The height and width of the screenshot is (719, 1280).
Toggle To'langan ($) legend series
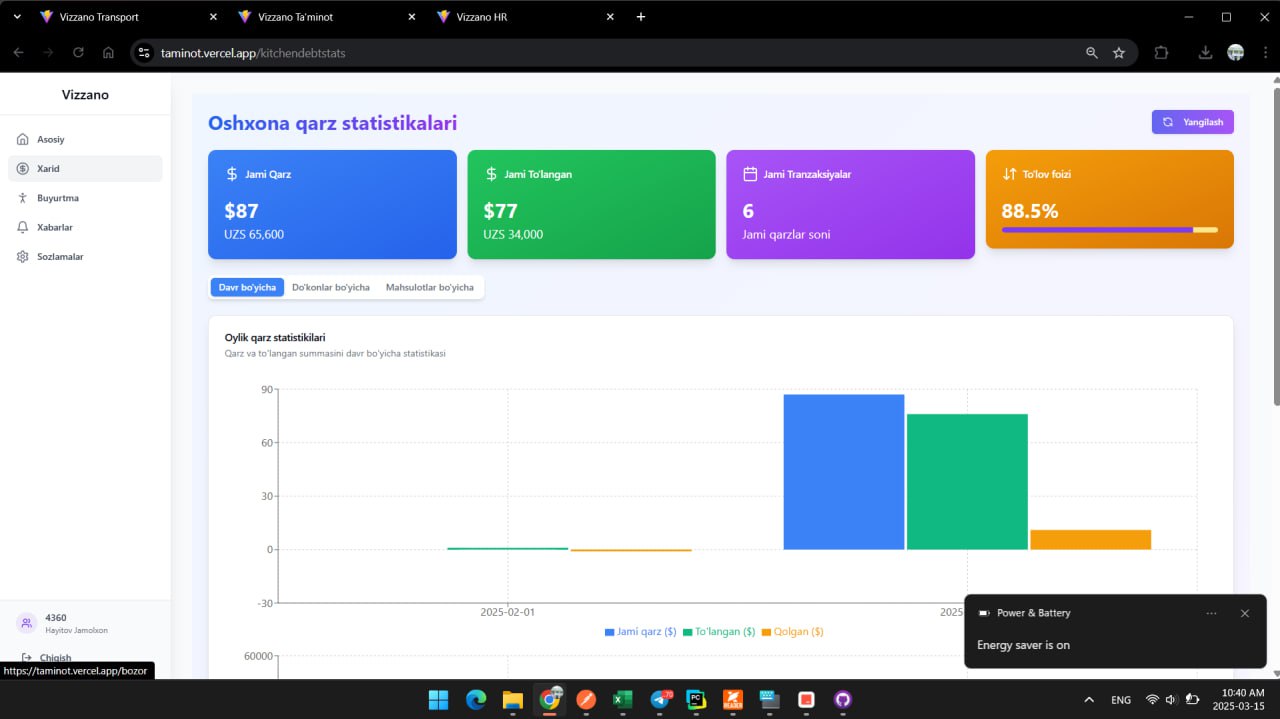[719, 632]
